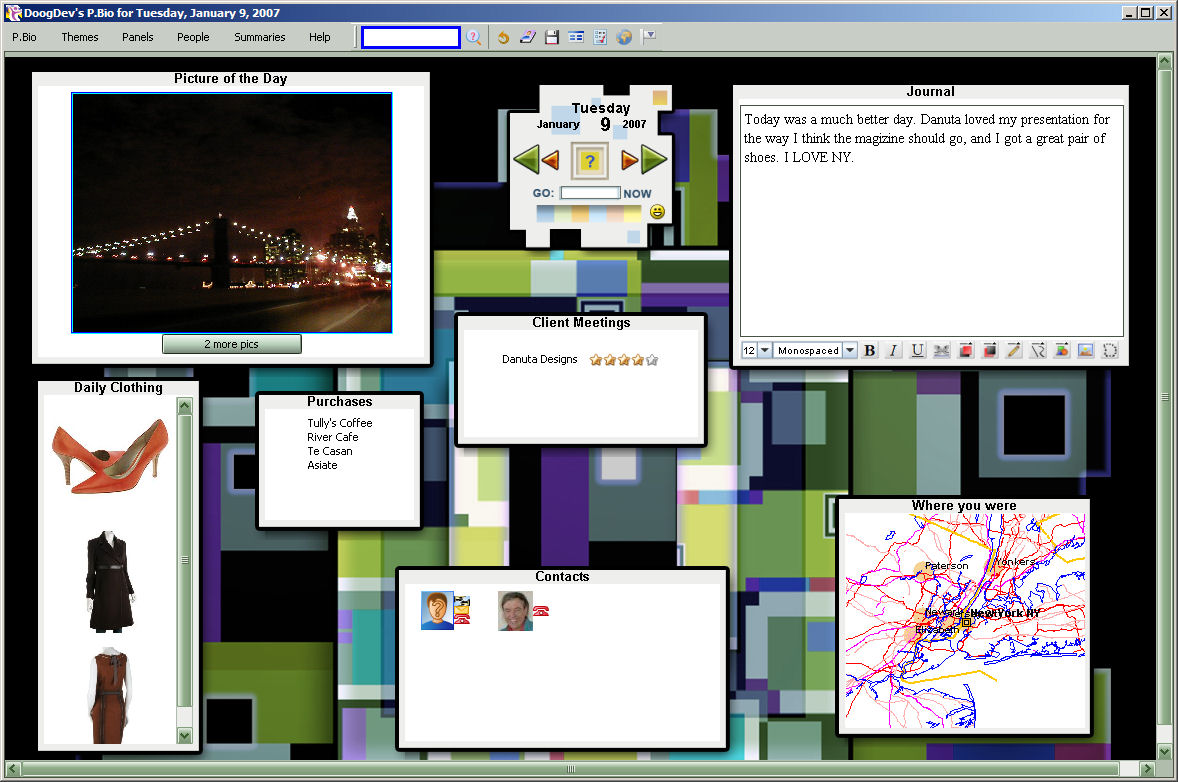Click the floppy disk save icon
The image size is (1178, 782).
(552, 37)
